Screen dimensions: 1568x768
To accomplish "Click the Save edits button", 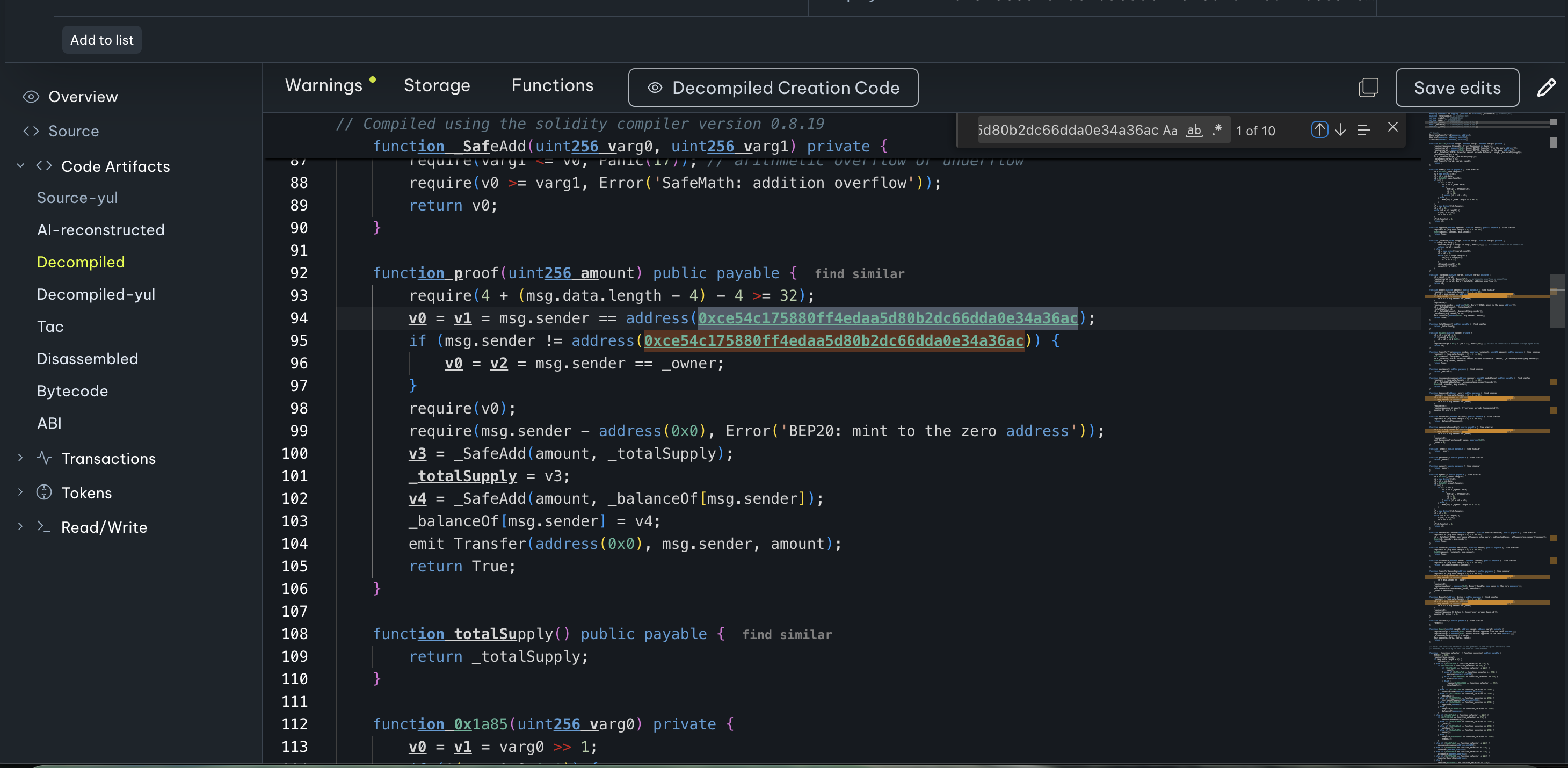I will coord(1457,88).
